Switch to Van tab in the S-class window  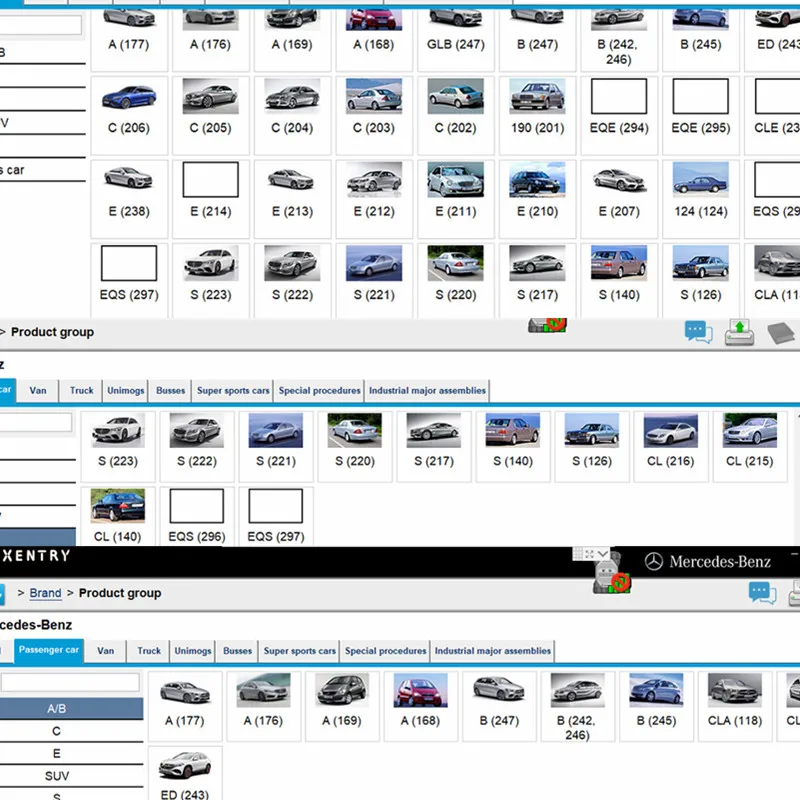tap(38, 391)
